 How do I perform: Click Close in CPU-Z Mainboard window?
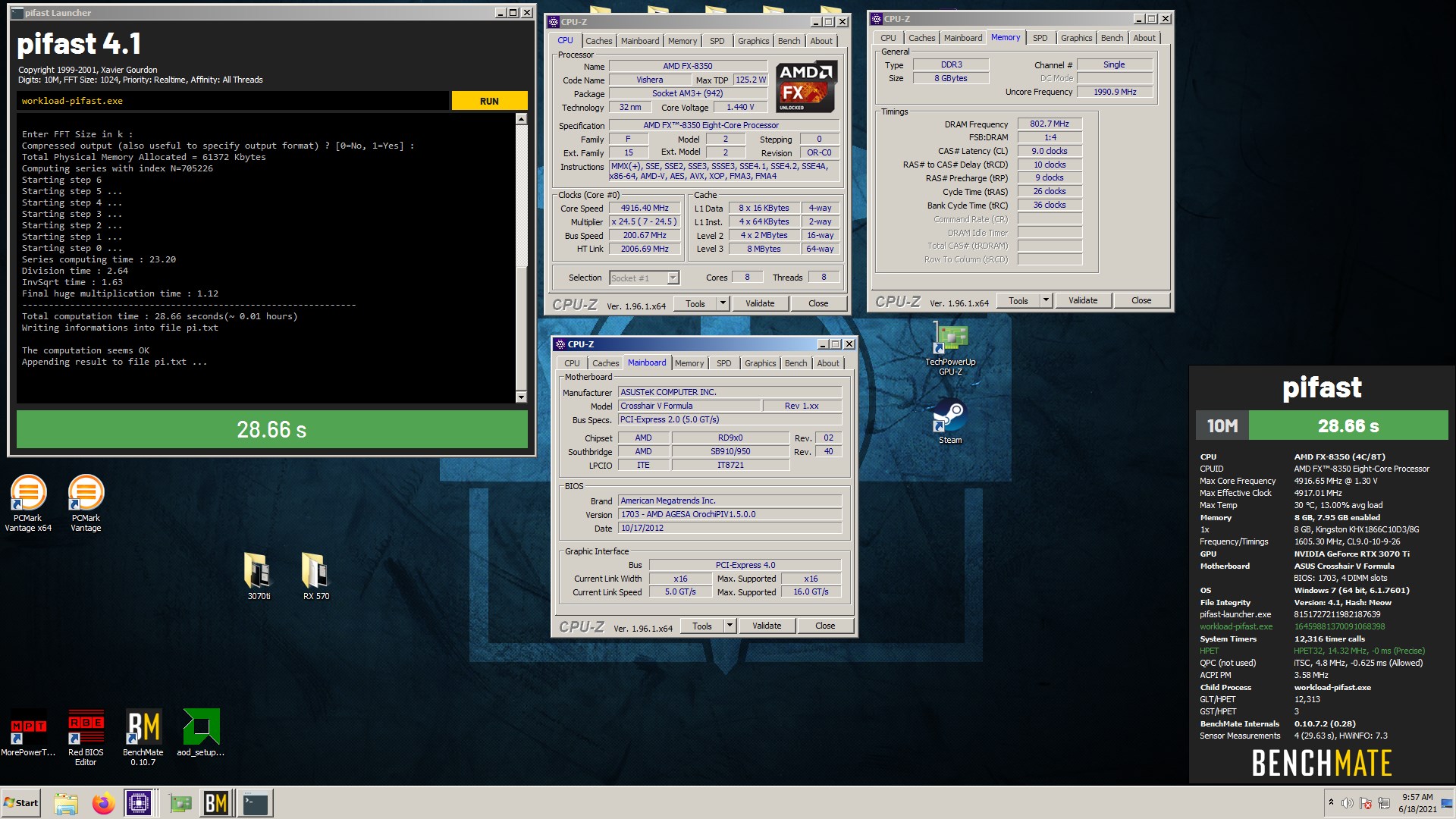(825, 626)
